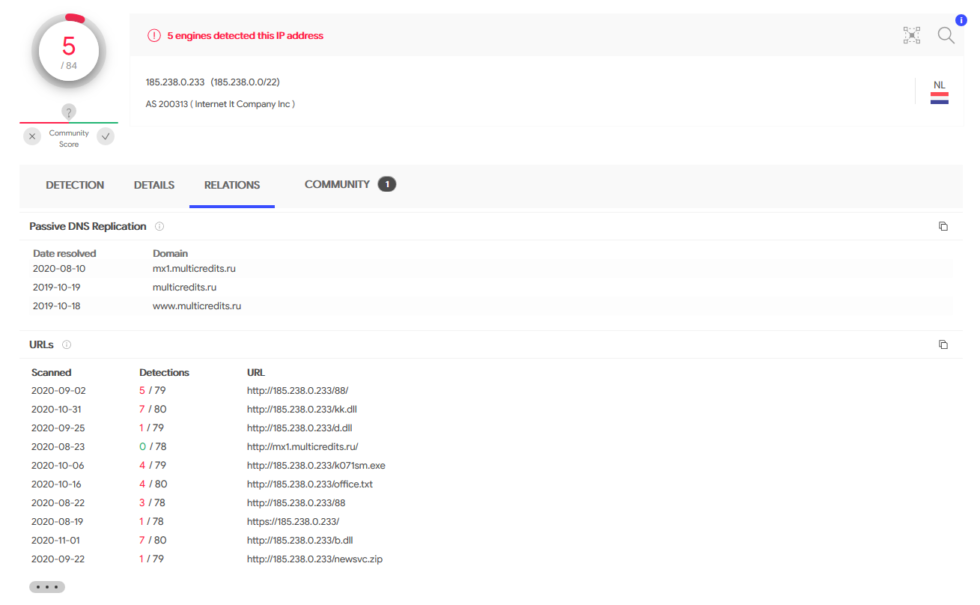980x605 pixels.
Task: Click the Domain column header
Action: [x=170, y=253]
